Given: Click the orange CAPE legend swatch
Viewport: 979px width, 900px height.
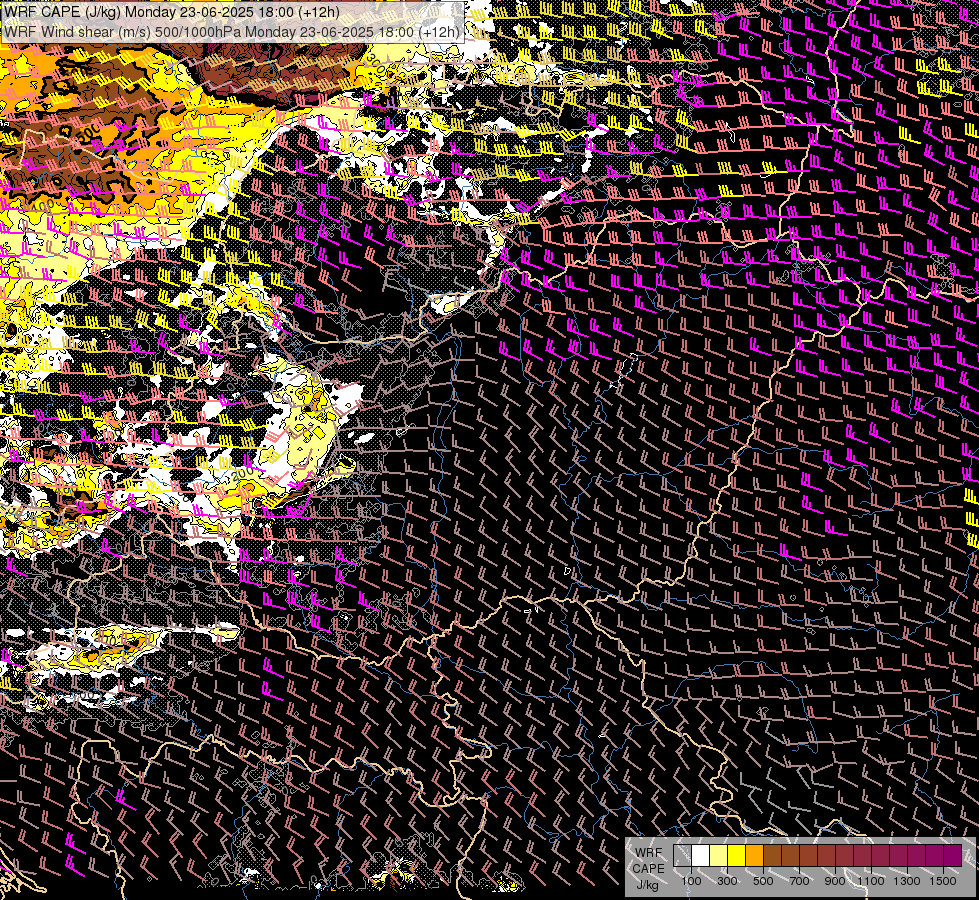Looking at the screenshot, I should [754, 856].
